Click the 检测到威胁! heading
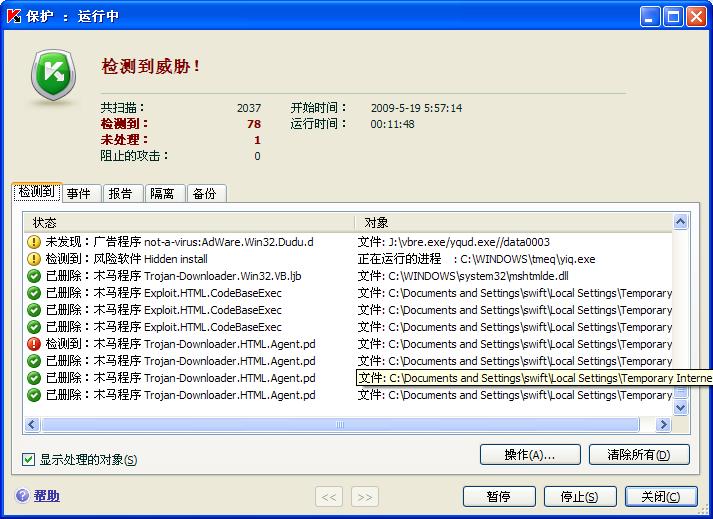This screenshot has height=519, width=713. tap(151, 66)
